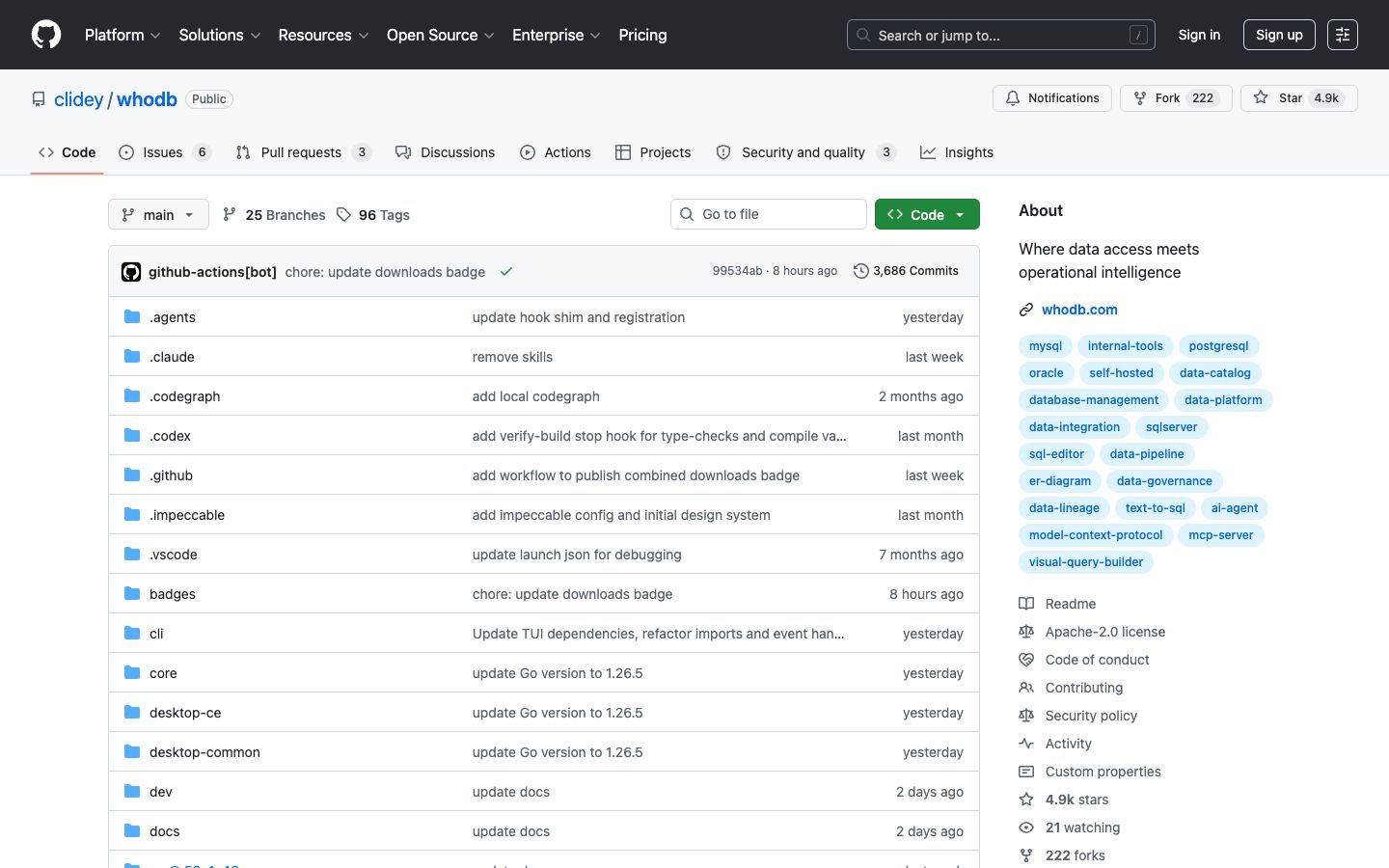Click the star icon next to 4.9k stars
The height and width of the screenshot is (868, 1389).
[1026, 800]
